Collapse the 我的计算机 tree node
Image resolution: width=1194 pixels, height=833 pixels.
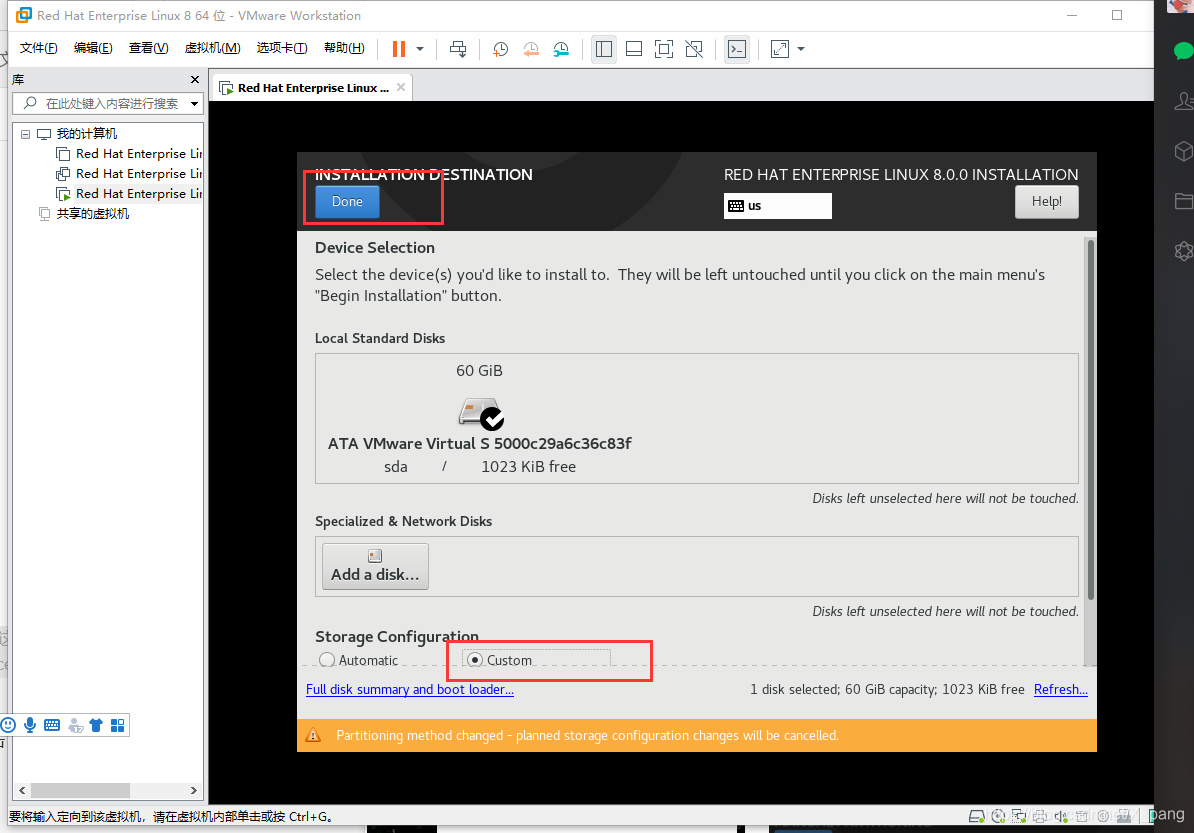[25, 134]
